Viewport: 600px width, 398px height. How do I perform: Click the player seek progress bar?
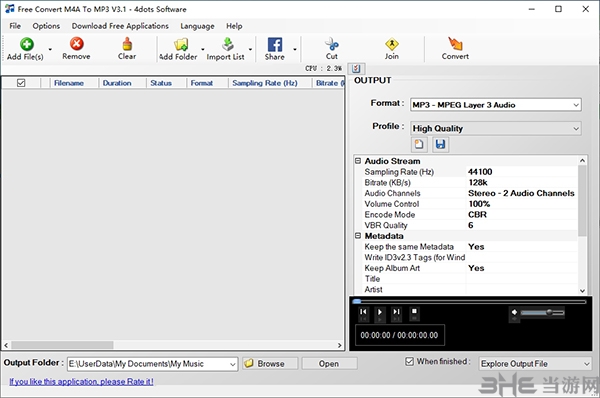tap(470, 302)
